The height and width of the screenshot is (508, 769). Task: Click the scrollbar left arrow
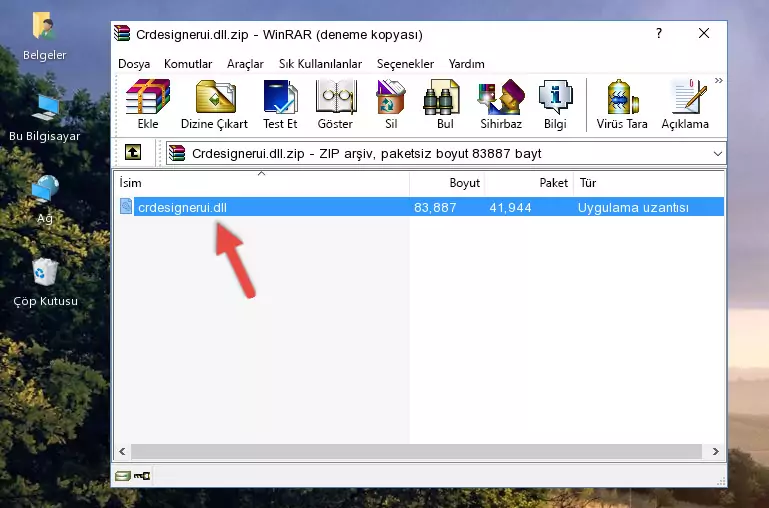click(x=123, y=451)
